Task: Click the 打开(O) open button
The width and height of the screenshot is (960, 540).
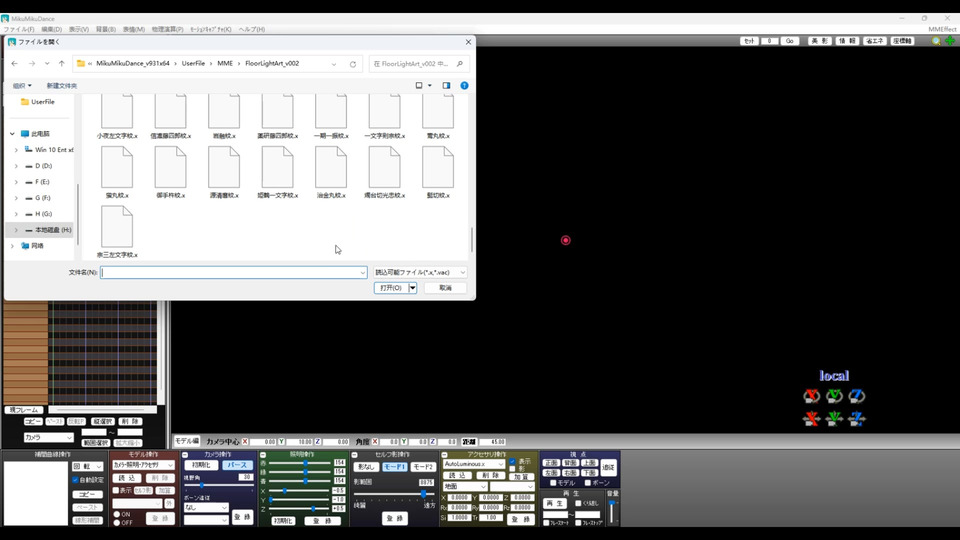Action: point(391,288)
